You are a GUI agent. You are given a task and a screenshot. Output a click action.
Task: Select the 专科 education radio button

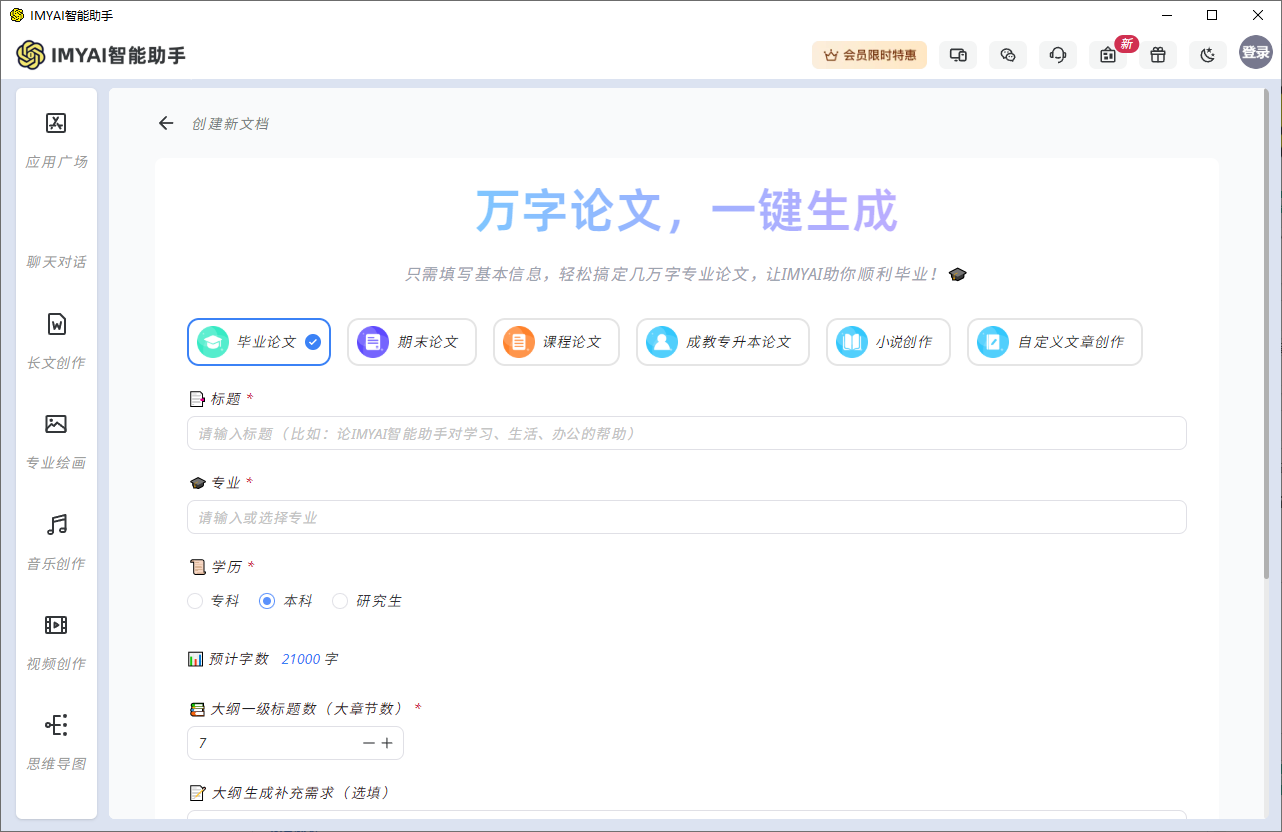point(195,601)
